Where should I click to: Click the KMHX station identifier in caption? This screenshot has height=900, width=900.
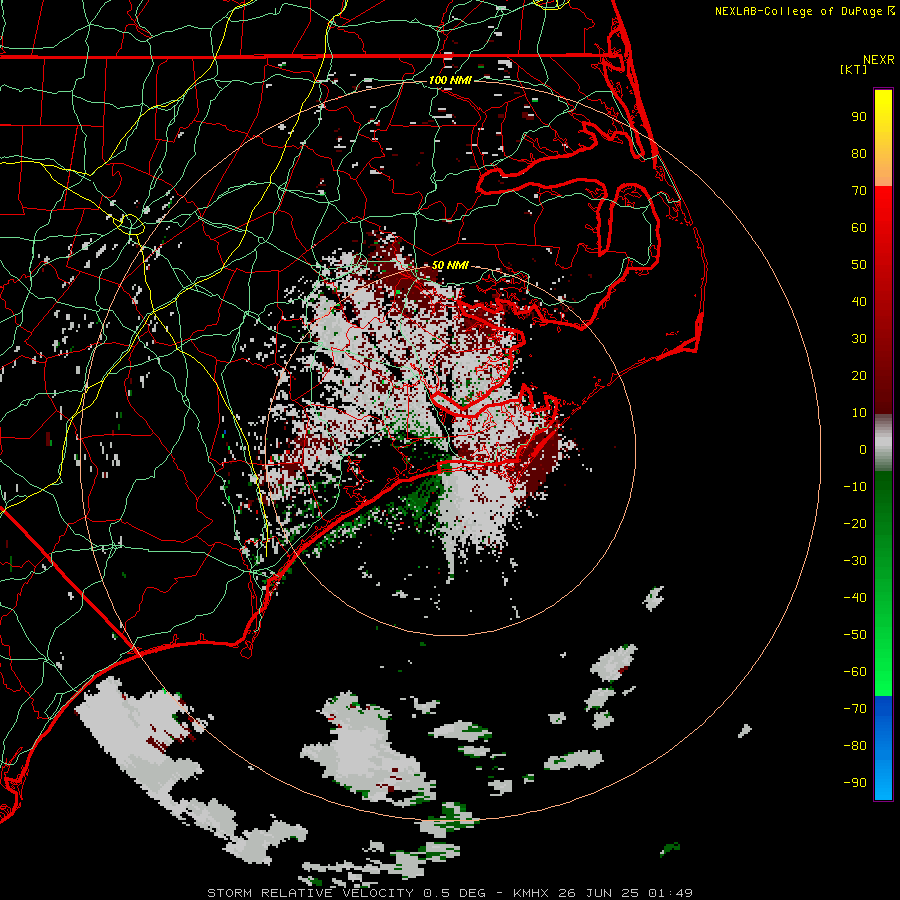[x=531, y=893]
